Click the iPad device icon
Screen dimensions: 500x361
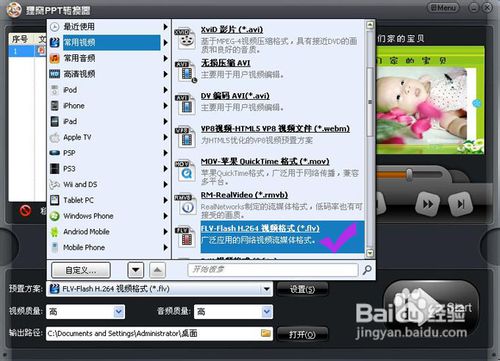coord(55,121)
